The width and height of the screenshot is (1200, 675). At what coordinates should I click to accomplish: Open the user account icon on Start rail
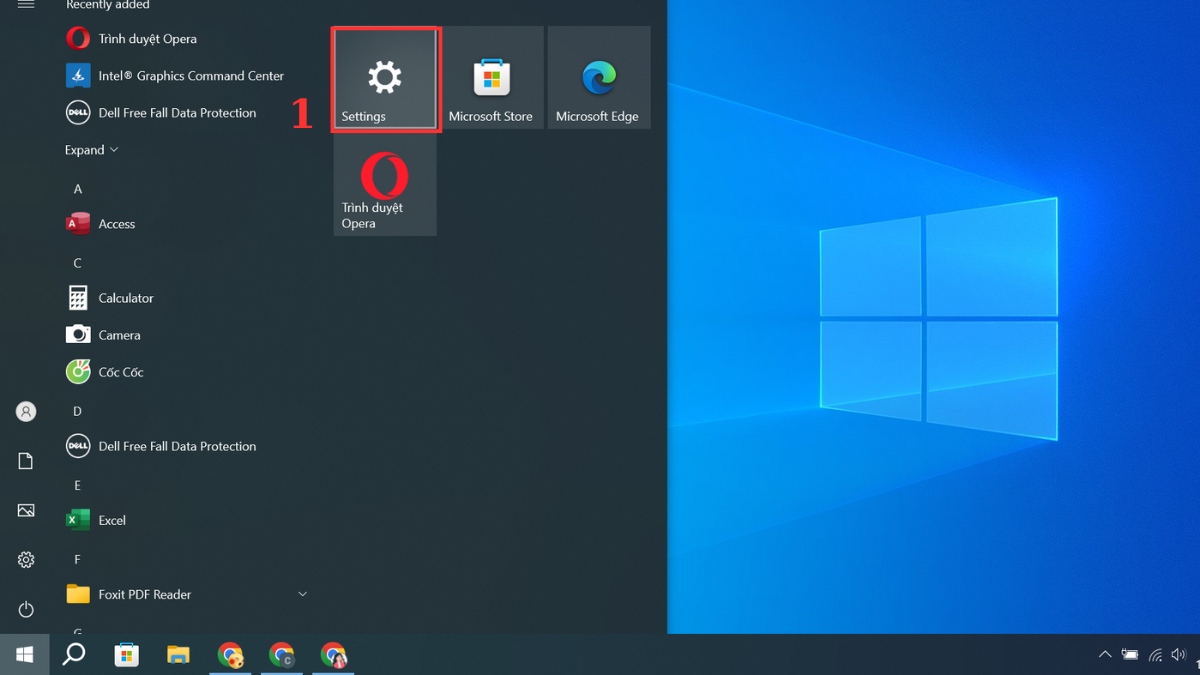coord(26,412)
